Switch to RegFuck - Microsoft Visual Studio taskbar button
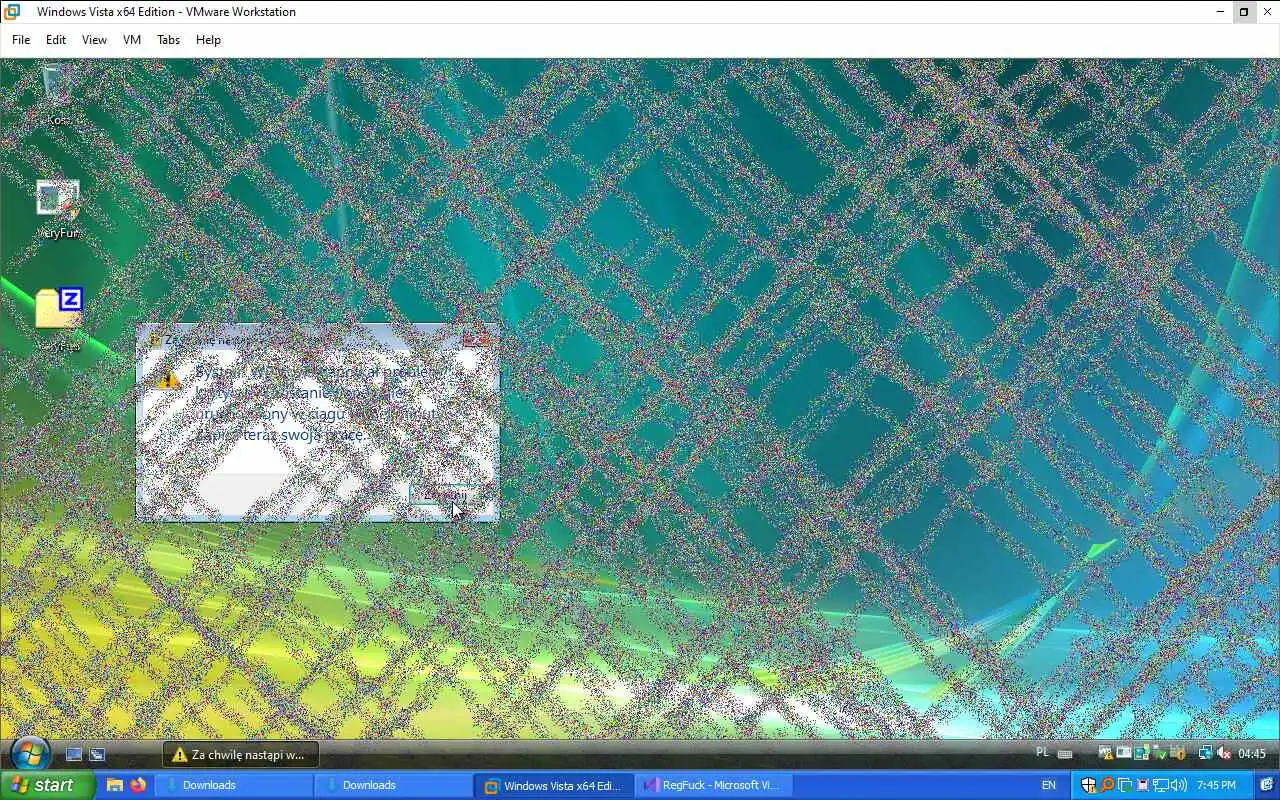This screenshot has height=800, width=1280. (714, 785)
